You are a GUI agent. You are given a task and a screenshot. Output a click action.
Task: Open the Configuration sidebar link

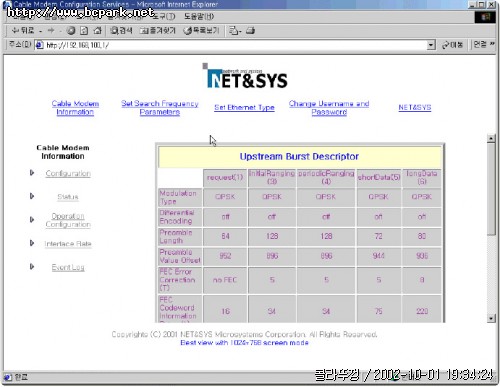pos(68,173)
